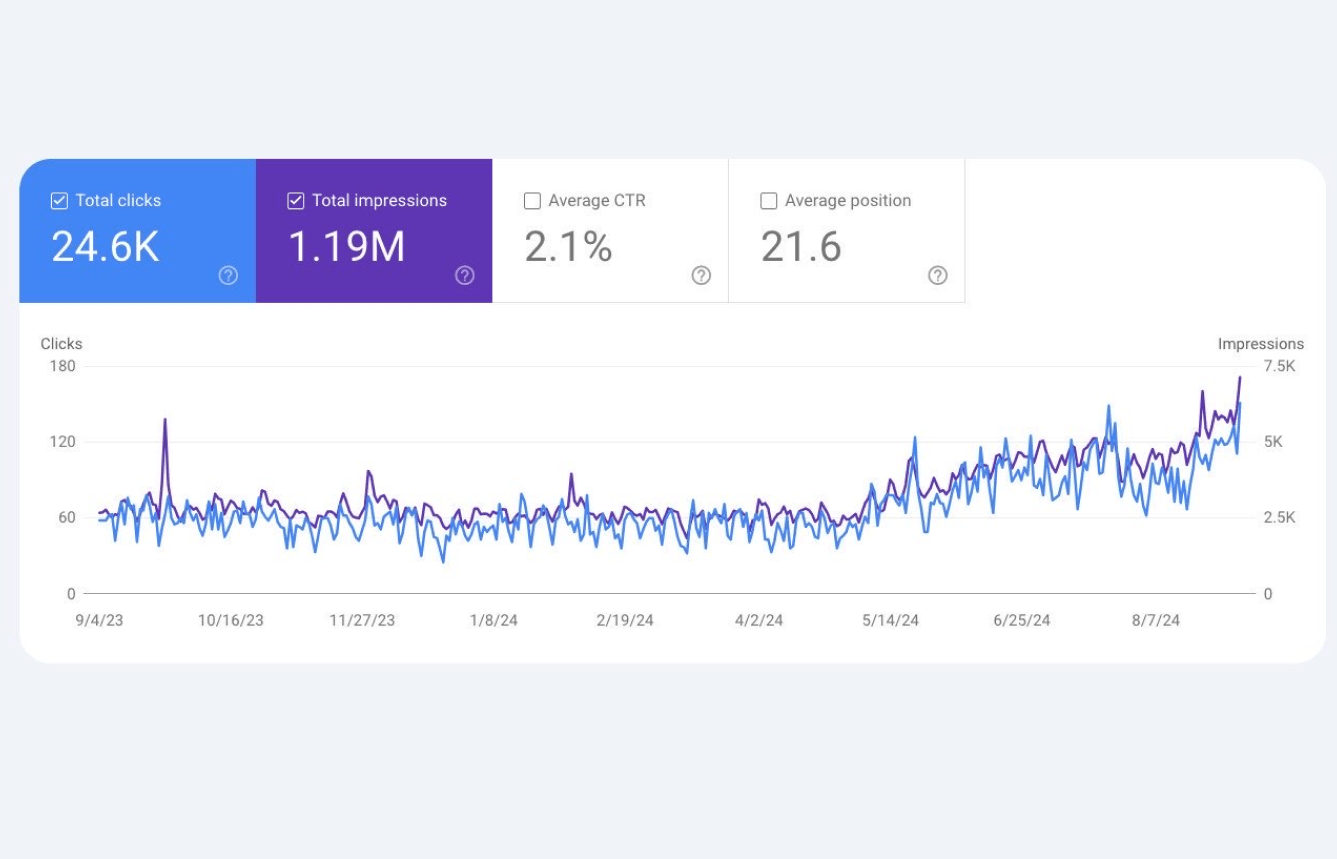This screenshot has height=859, width=1337.
Task: Click the 24.6K clicks value
Action: (105, 247)
